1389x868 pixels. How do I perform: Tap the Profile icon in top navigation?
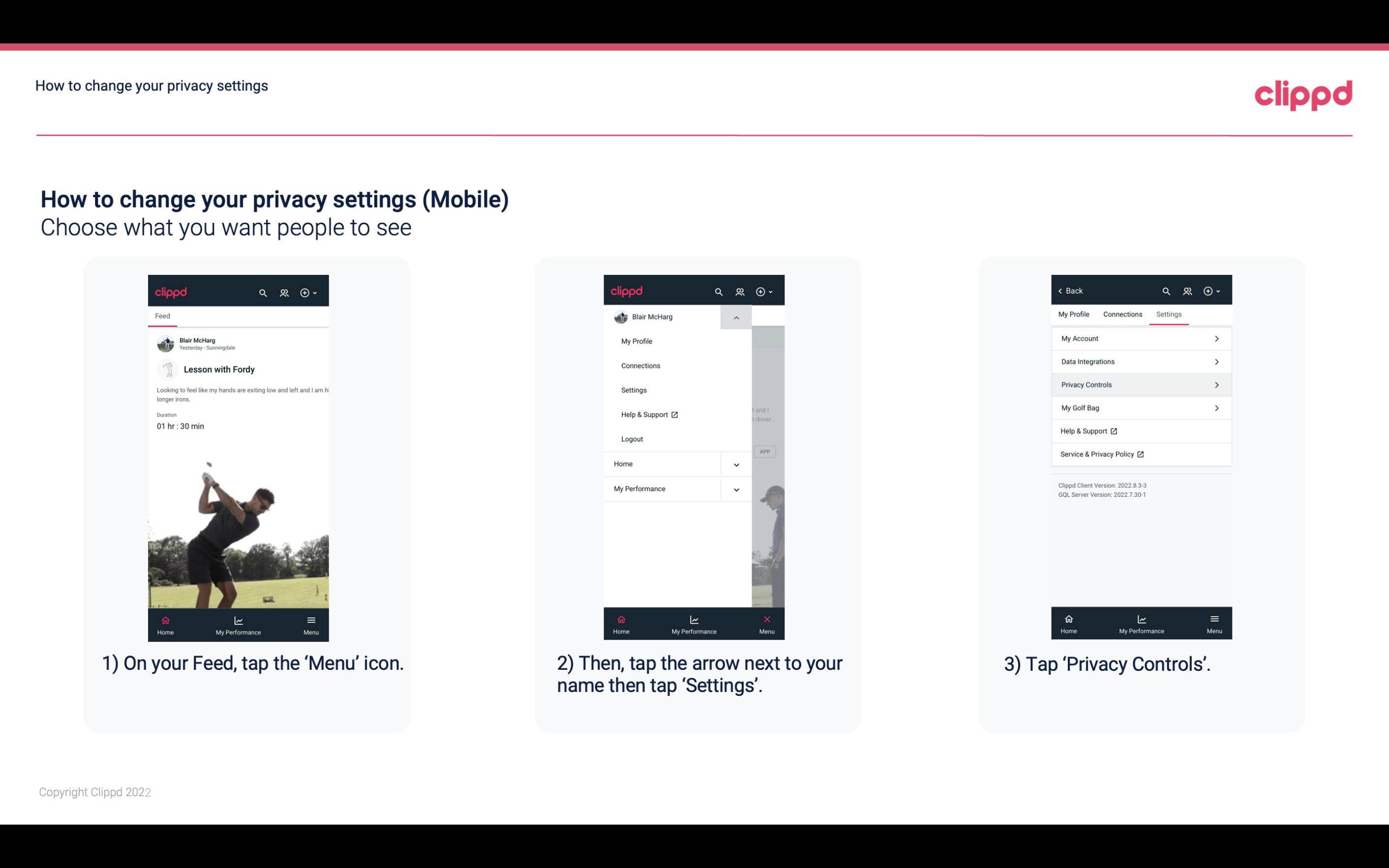285,291
